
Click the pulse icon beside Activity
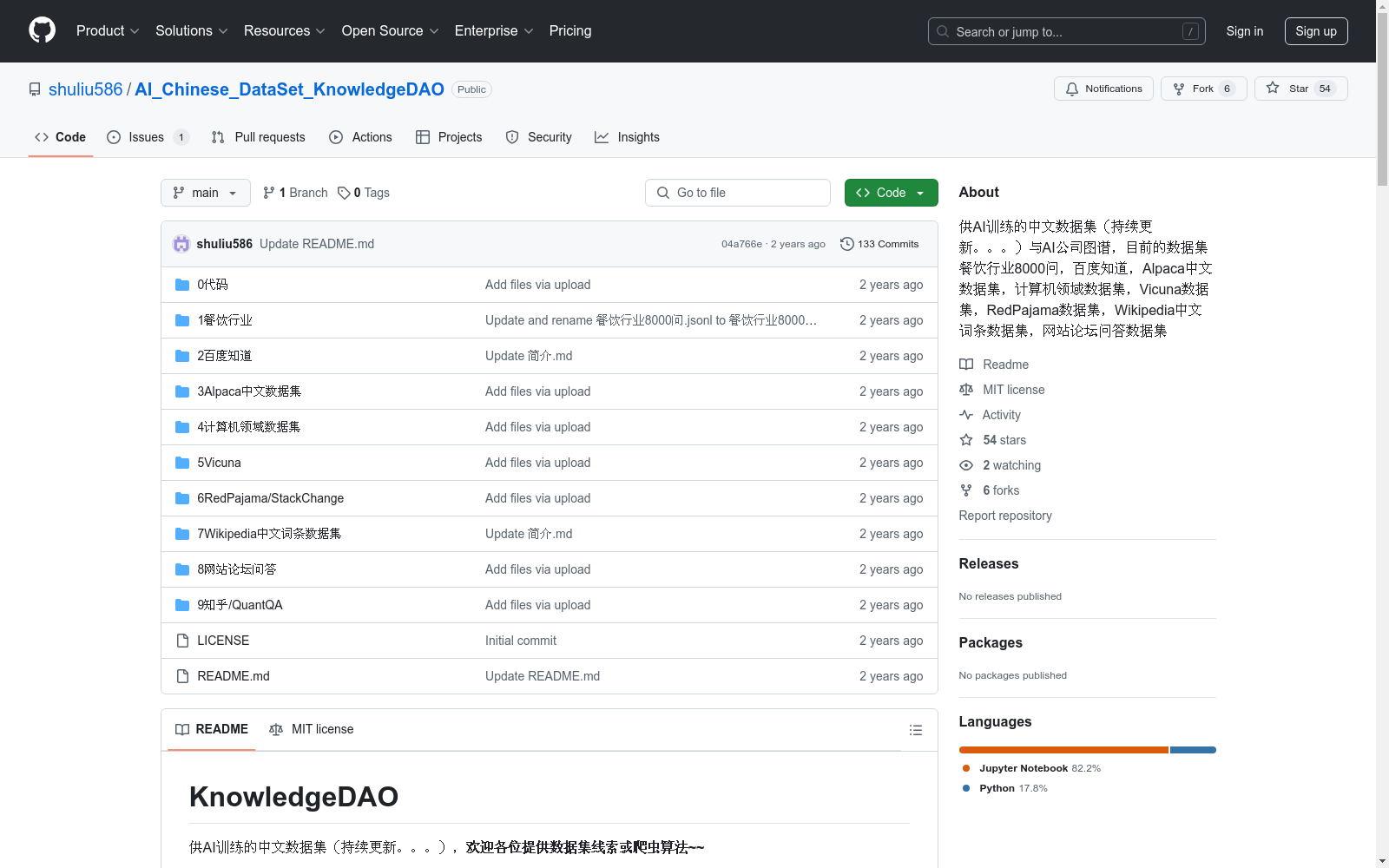pos(966,415)
